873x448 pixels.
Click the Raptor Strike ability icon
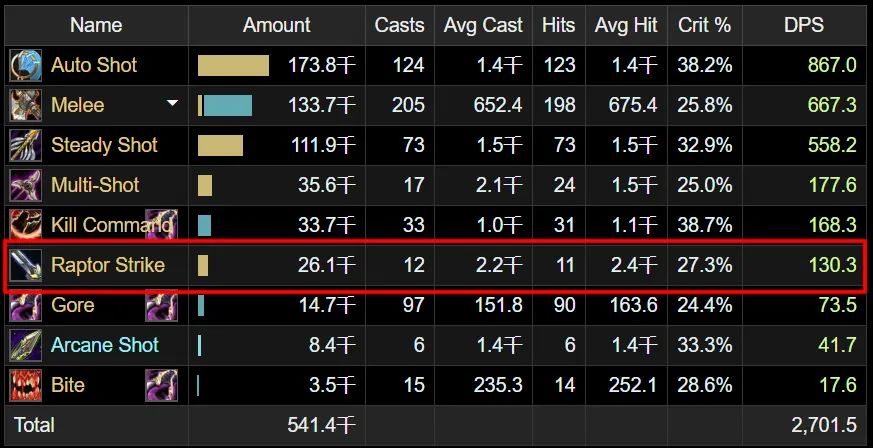click(x=26, y=265)
